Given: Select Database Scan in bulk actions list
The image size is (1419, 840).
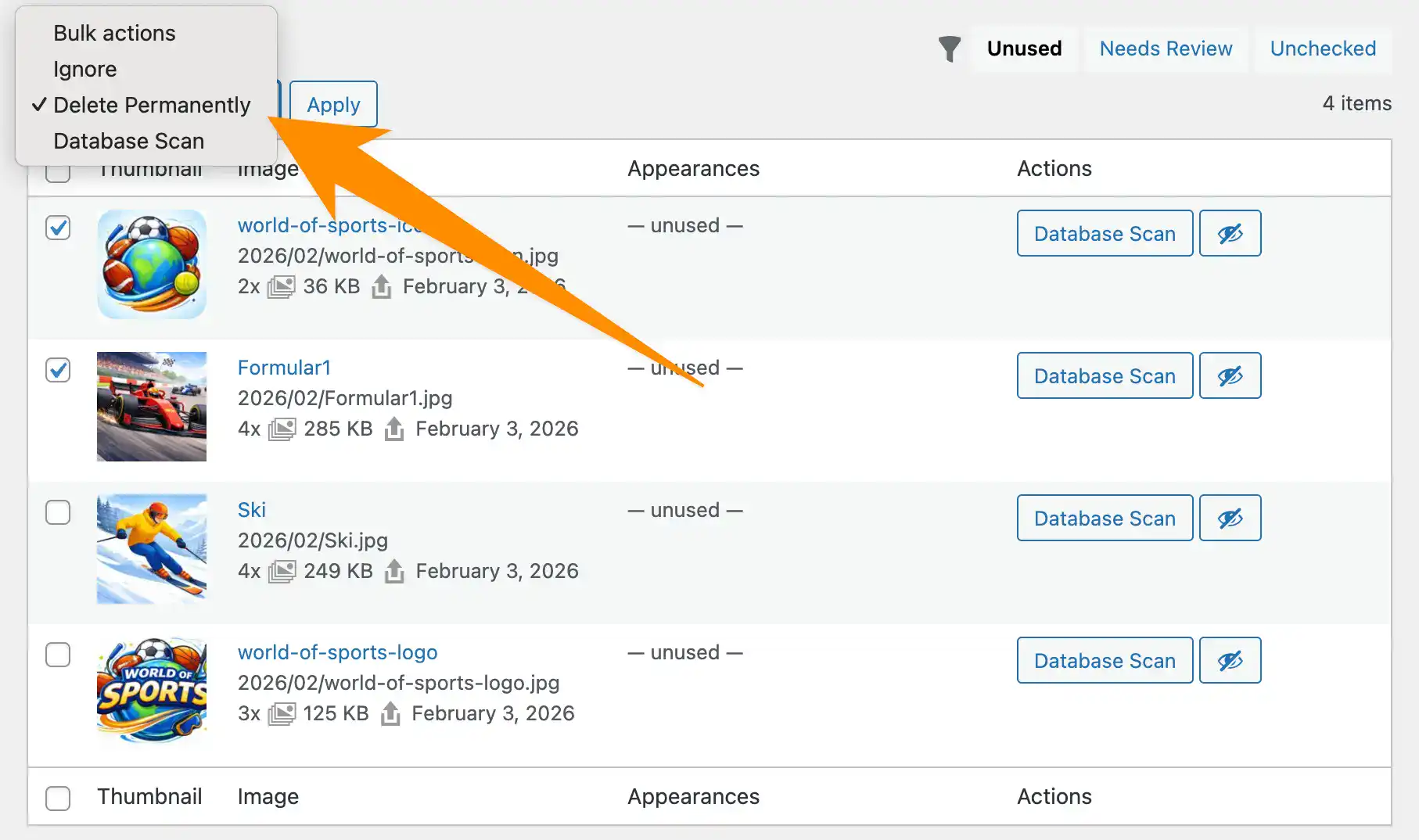Looking at the screenshot, I should pyautogui.click(x=128, y=142).
